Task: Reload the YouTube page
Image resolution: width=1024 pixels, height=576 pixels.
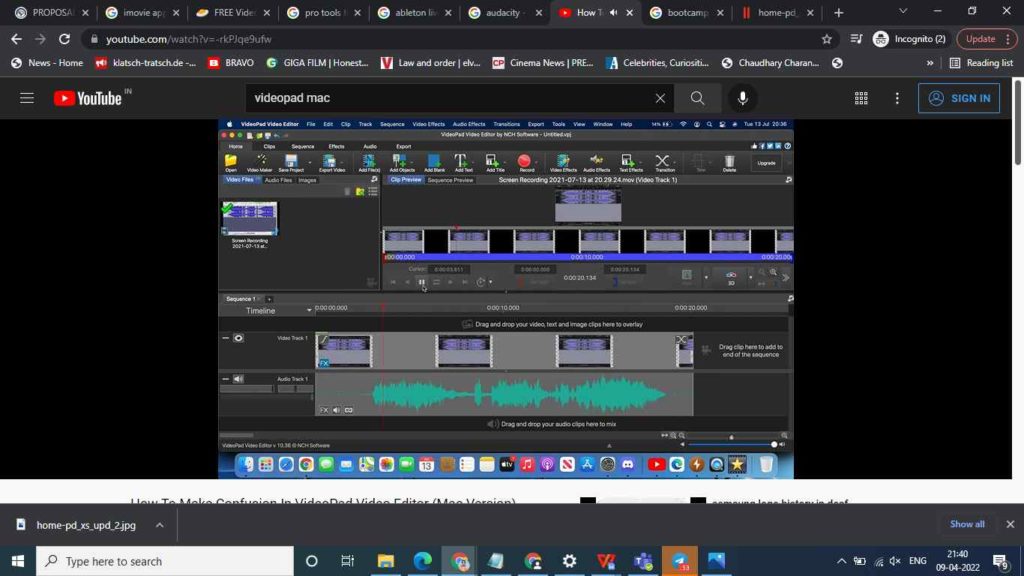Action: (x=64, y=39)
